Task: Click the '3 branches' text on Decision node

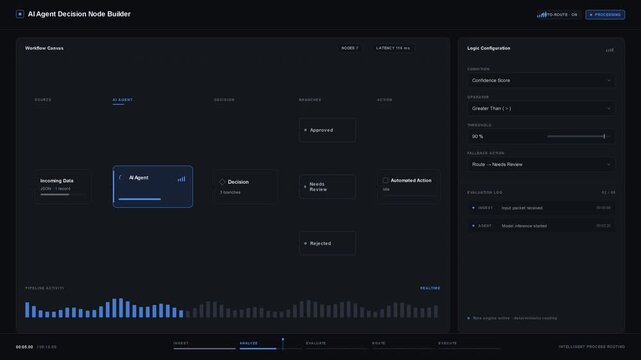Action: [230, 192]
